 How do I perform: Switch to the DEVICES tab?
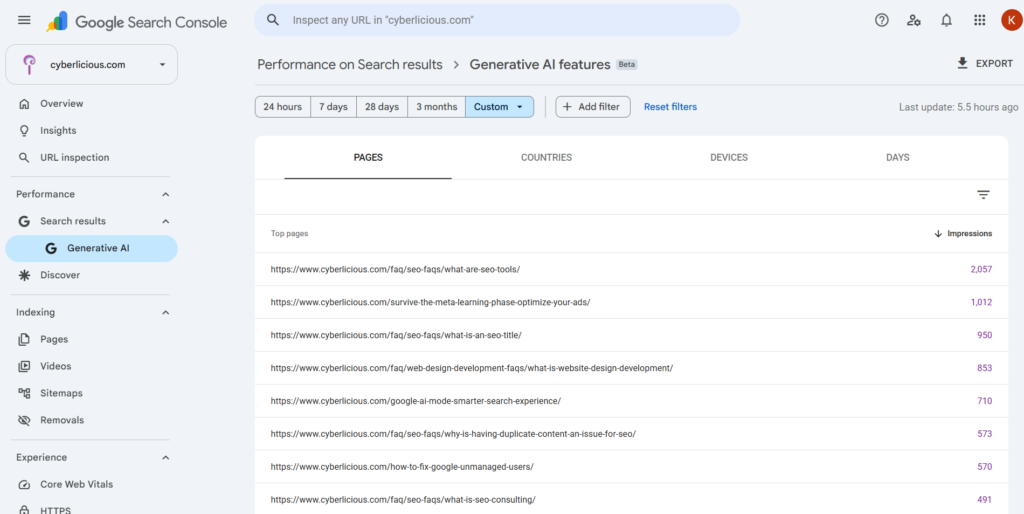[x=729, y=157]
